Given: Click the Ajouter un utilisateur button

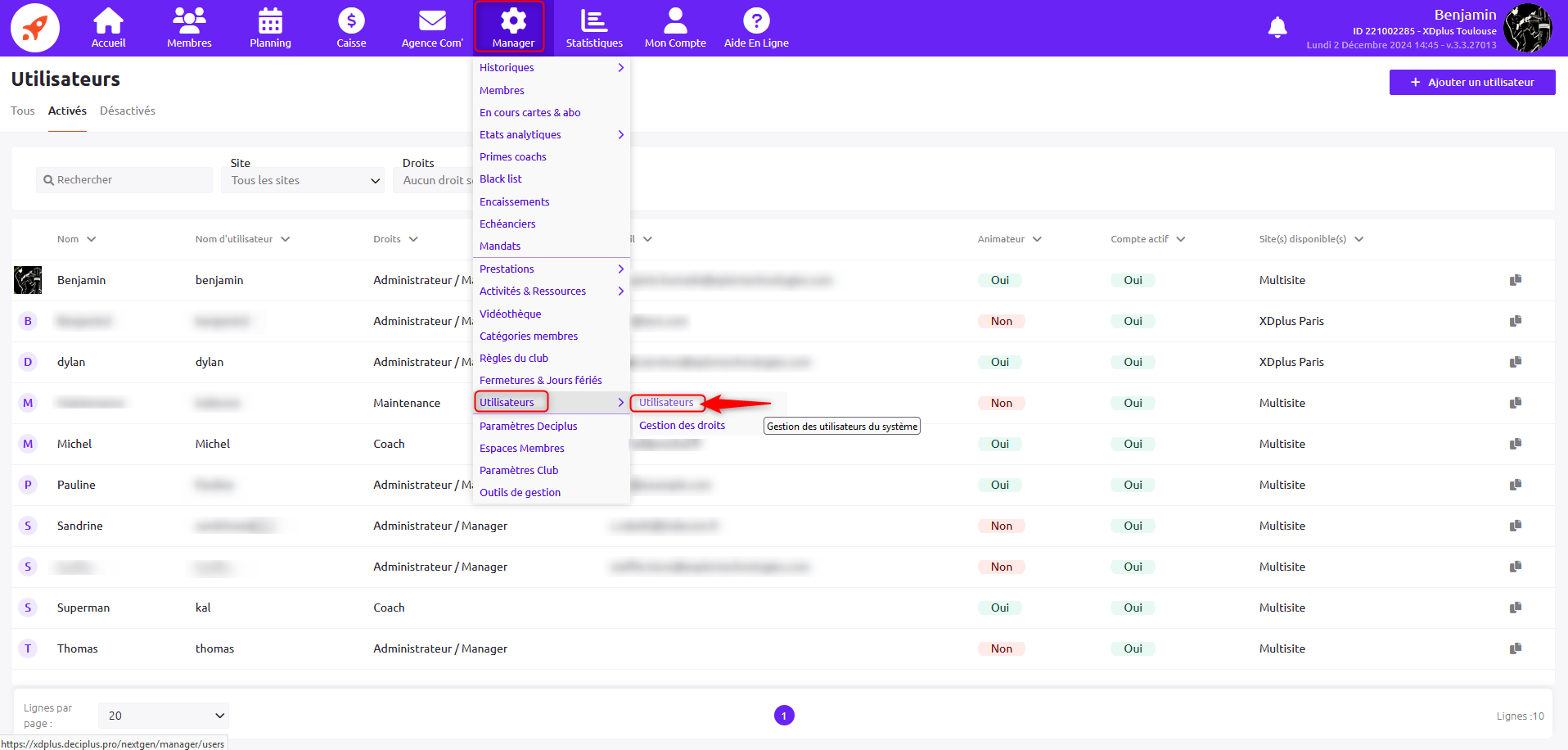Looking at the screenshot, I should click(x=1471, y=82).
